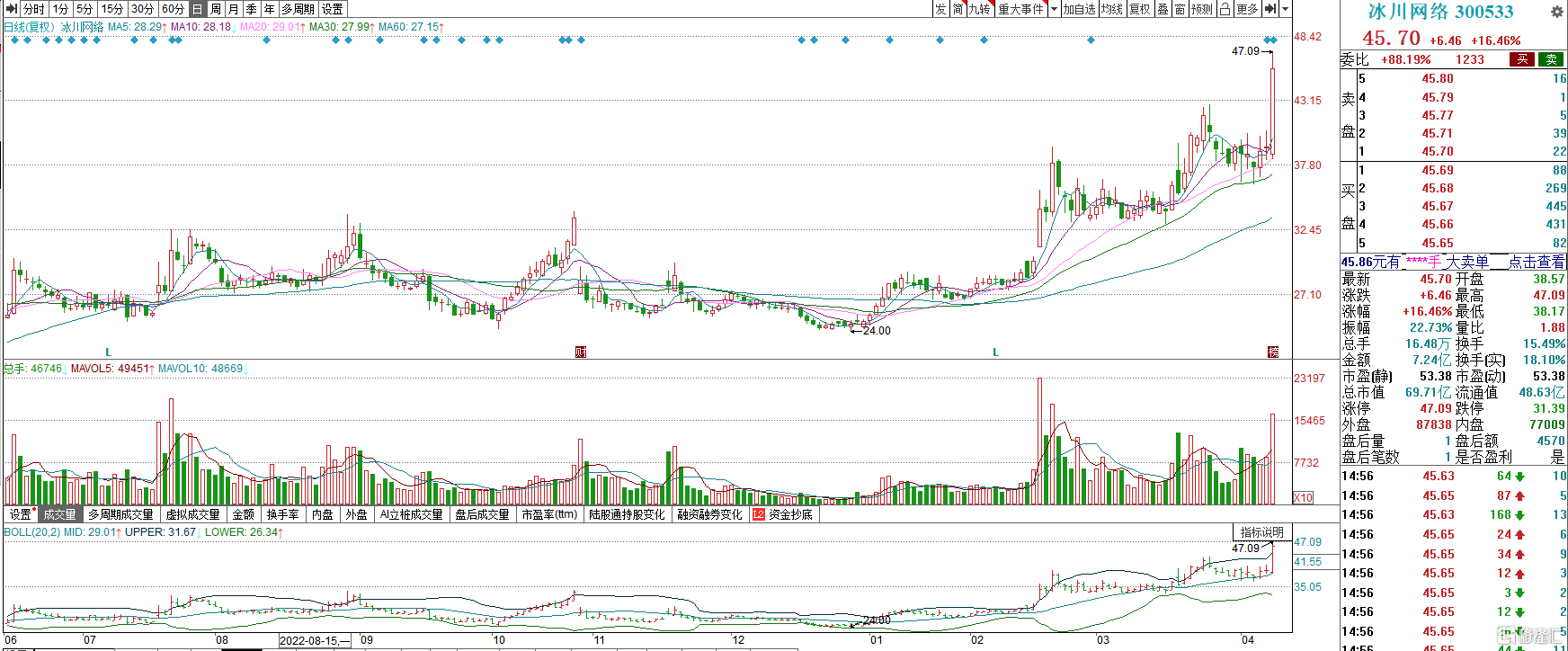Click the 简 toolbar button
This screenshot has width=1568, height=651.
pos(958,9)
